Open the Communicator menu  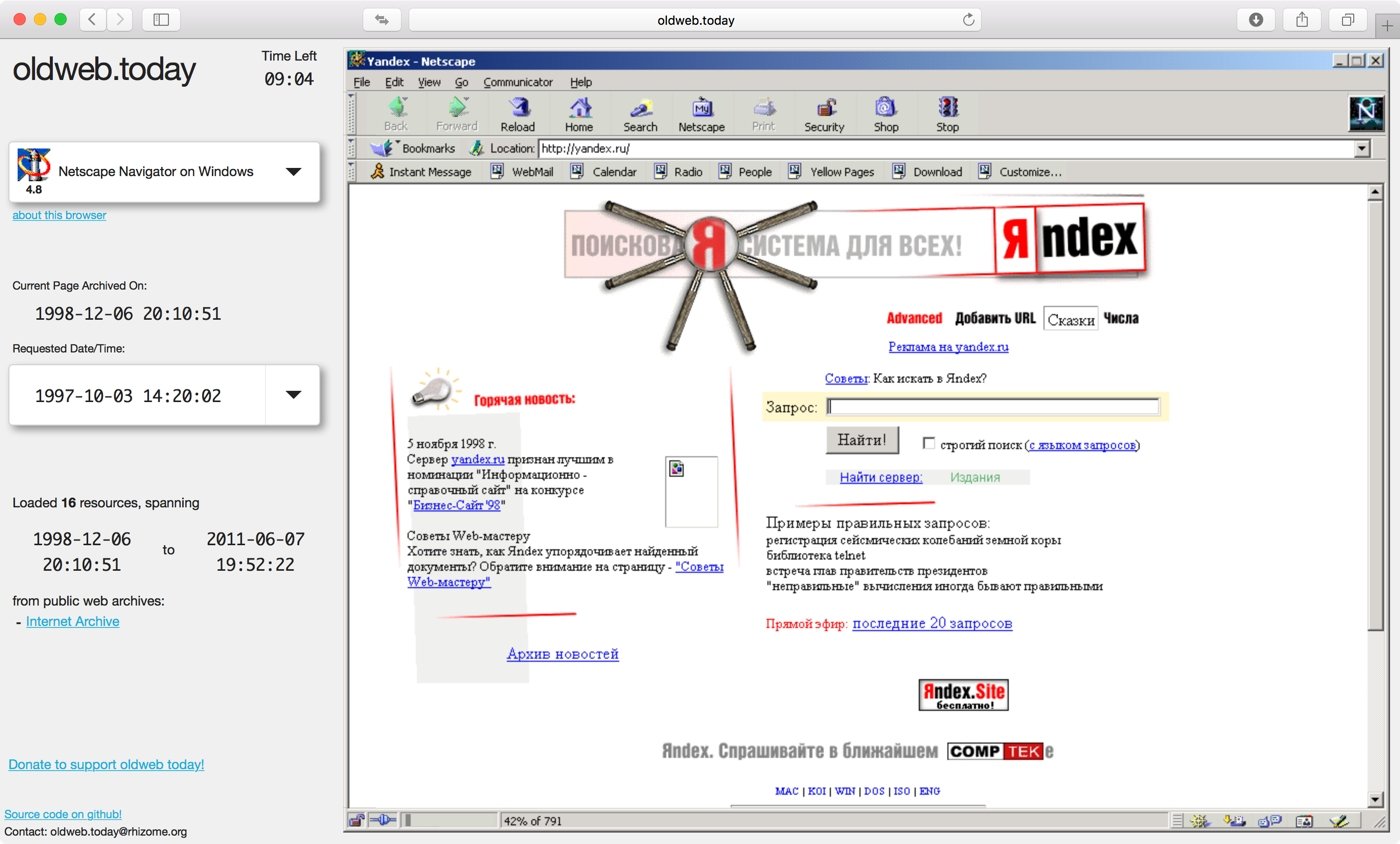coord(517,82)
